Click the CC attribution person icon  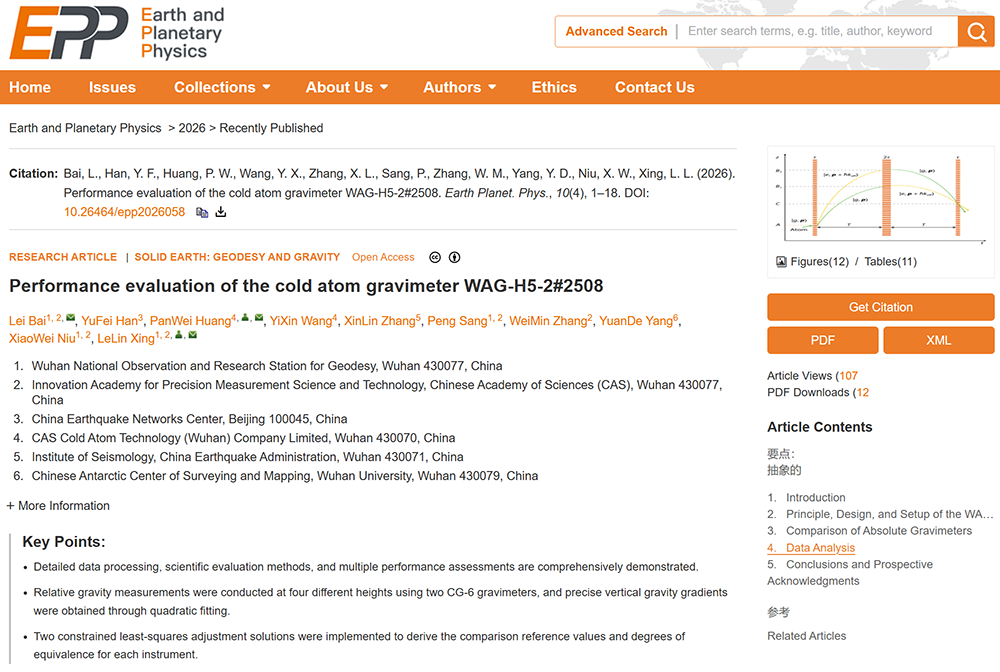click(x=454, y=257)
